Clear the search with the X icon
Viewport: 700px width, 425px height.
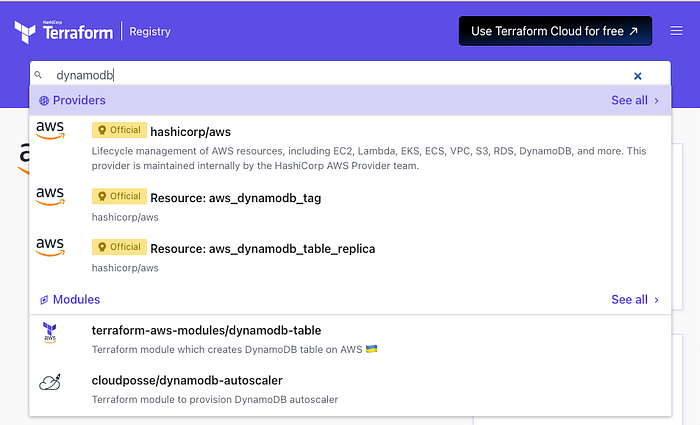[x=638, y=76]
